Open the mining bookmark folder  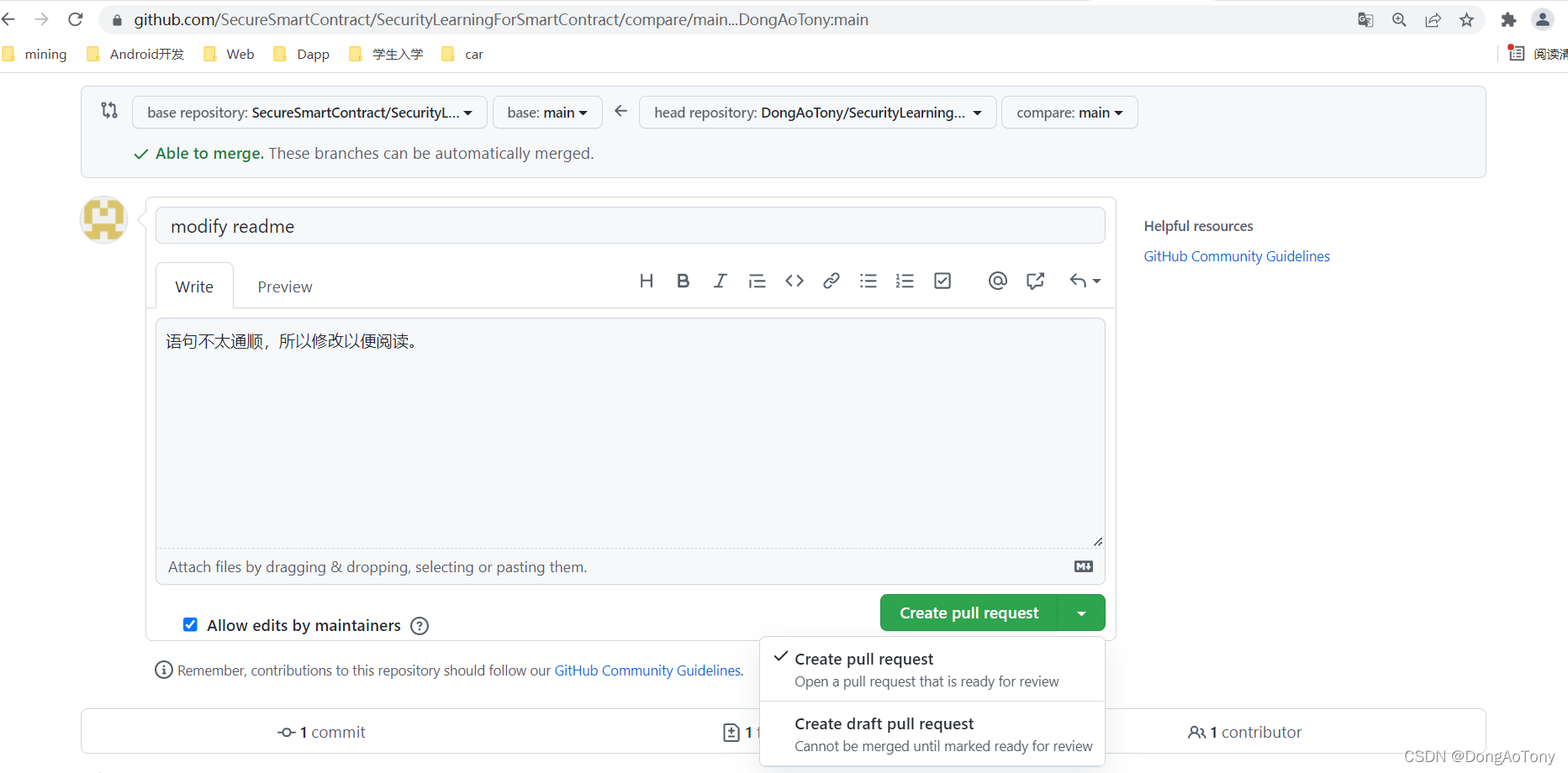point(35,54)
